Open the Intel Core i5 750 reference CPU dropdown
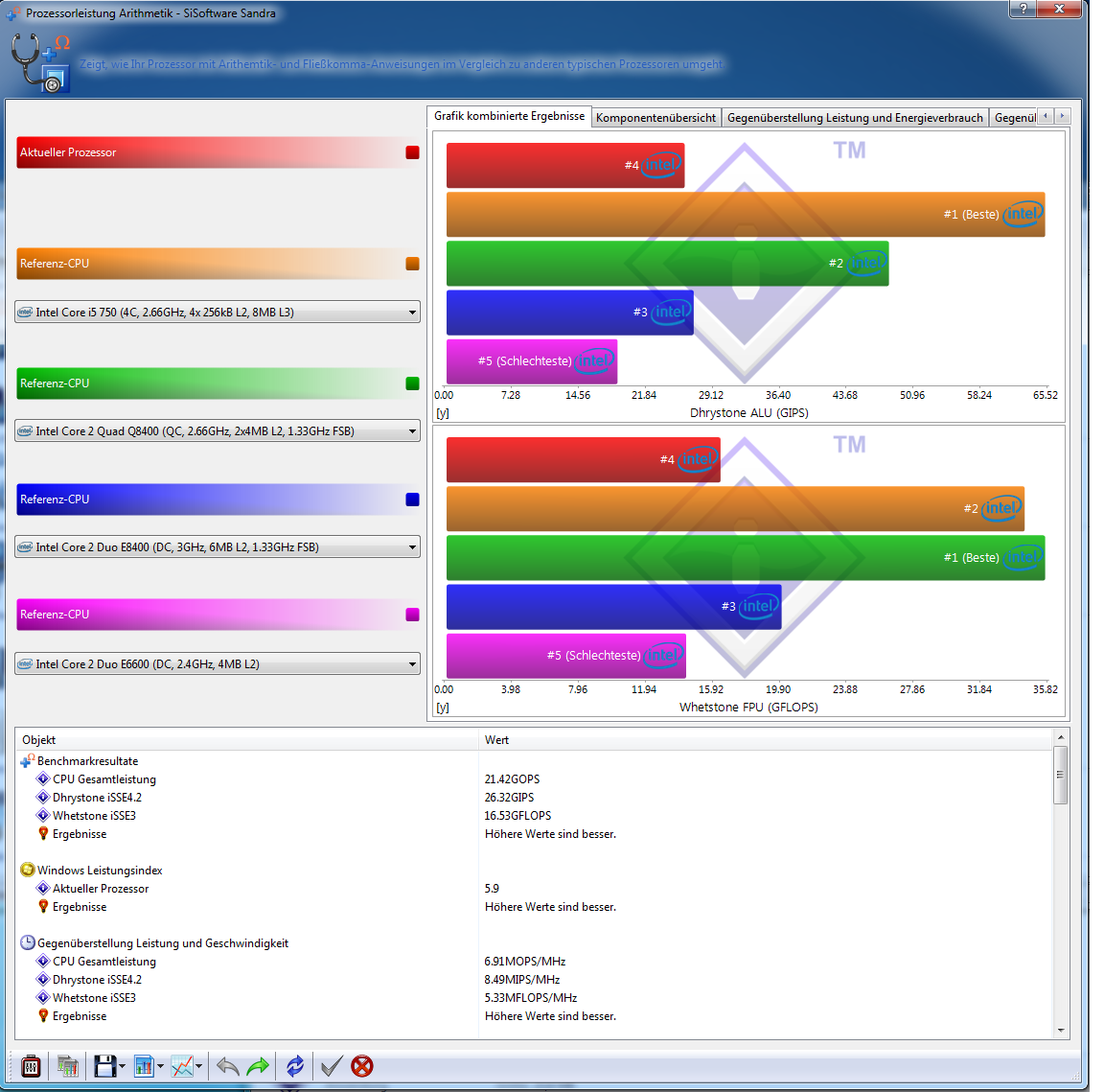Screen dimensions: 1104x1092 pyautogui.click(x=218, y=312)
